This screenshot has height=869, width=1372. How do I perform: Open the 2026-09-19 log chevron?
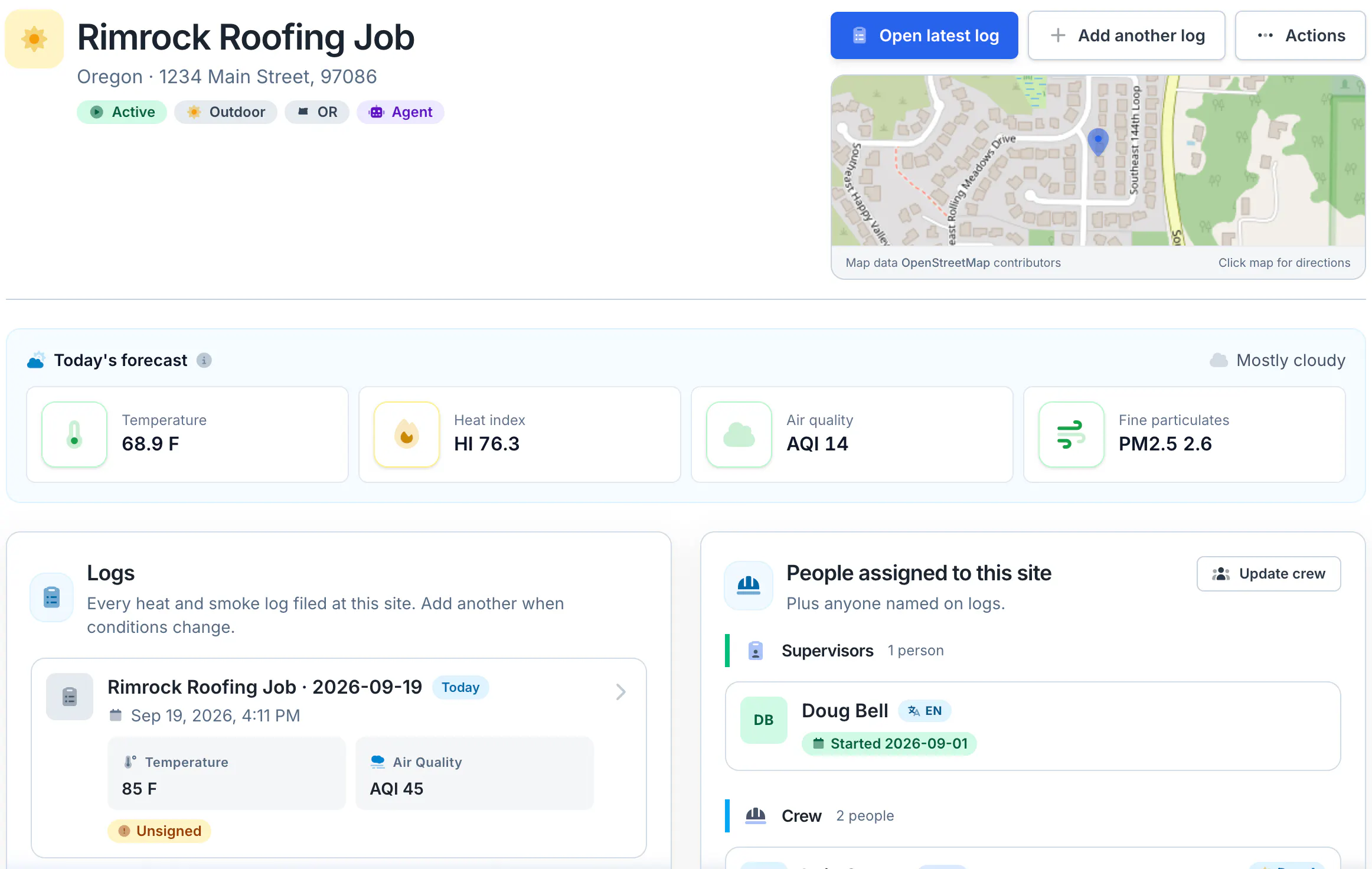click(620, 692)
